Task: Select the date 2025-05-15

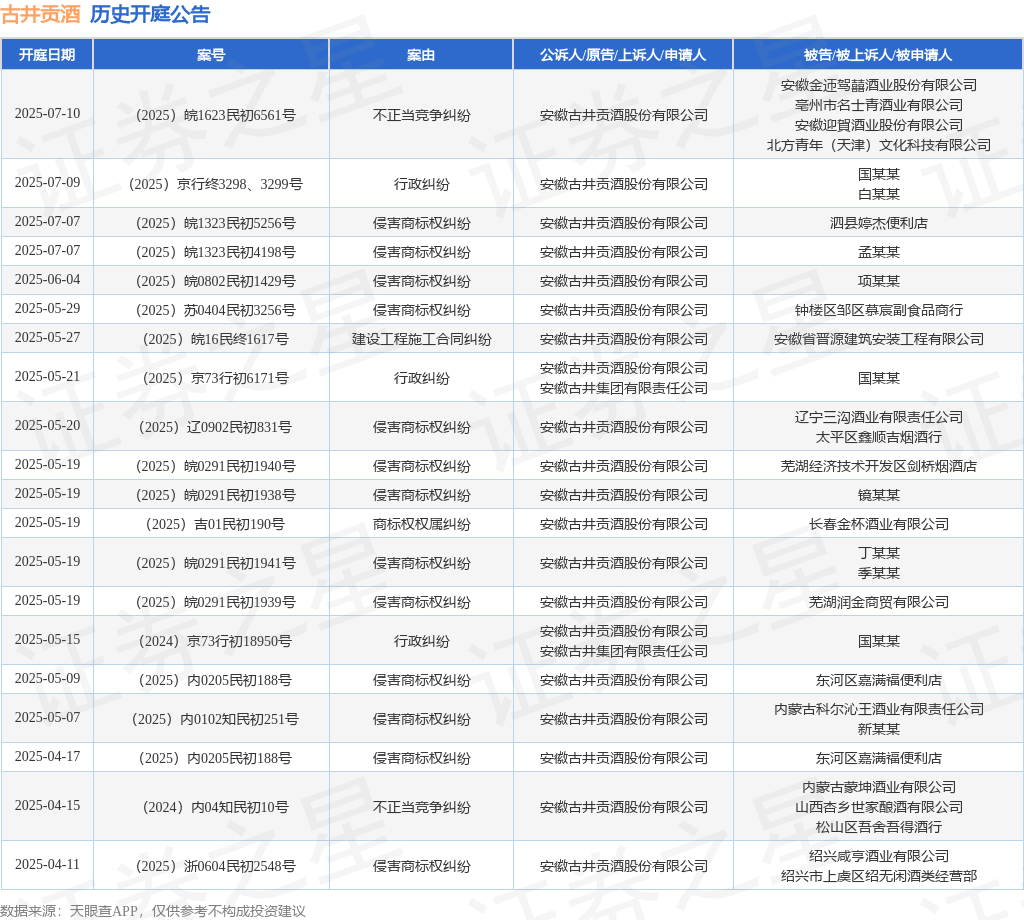Action: [x=48, y=640]
